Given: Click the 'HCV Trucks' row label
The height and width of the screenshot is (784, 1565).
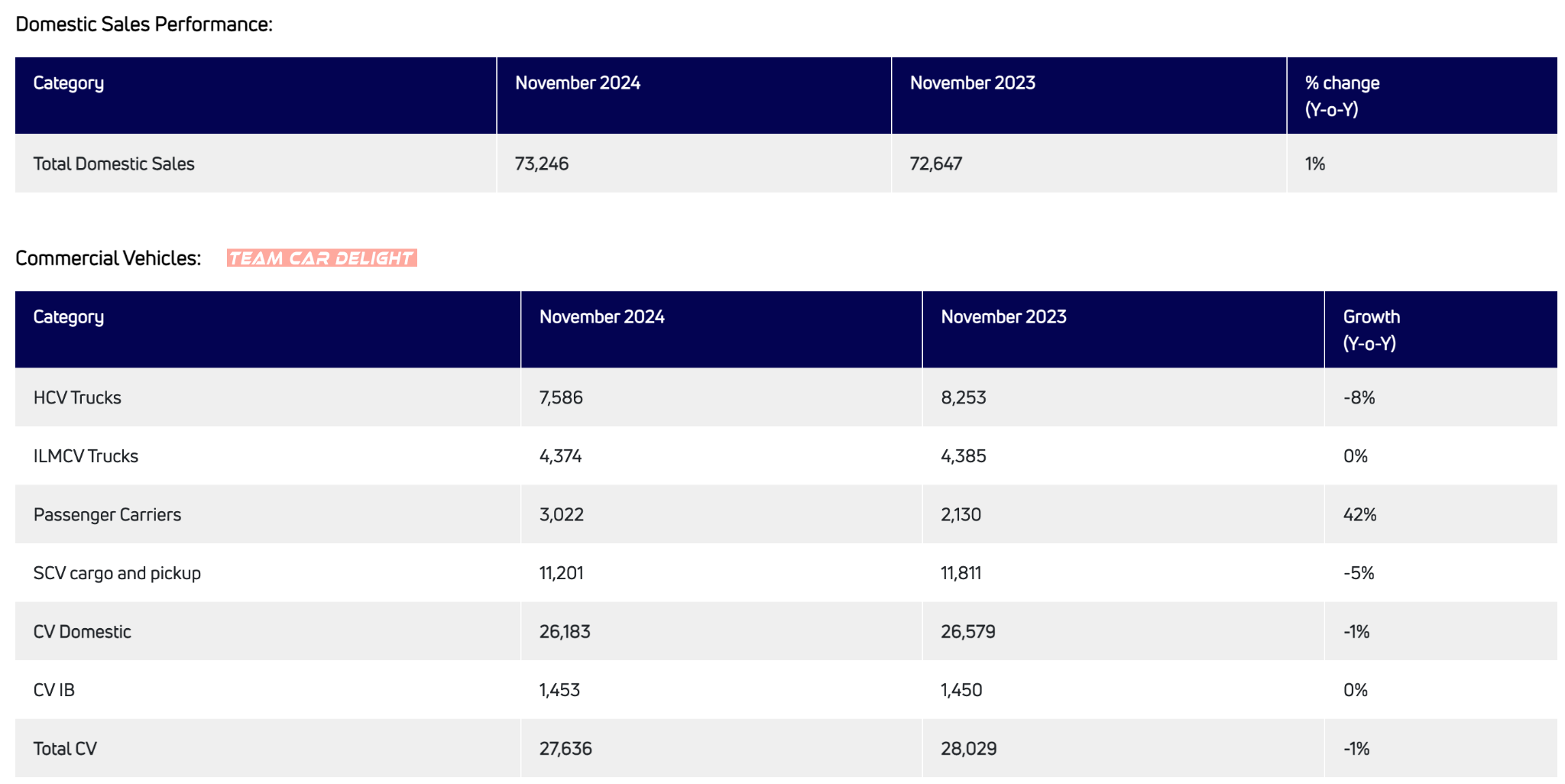Looking at the screenshot, I should point(77,397).
